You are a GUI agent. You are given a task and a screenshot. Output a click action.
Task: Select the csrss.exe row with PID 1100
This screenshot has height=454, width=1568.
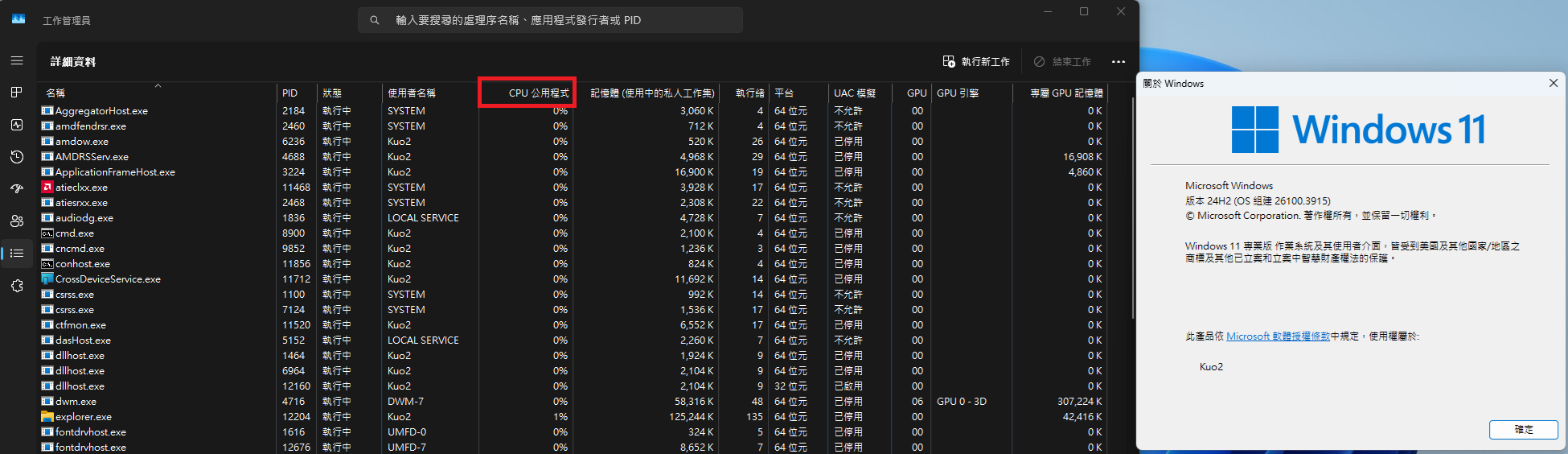point(573,294)
